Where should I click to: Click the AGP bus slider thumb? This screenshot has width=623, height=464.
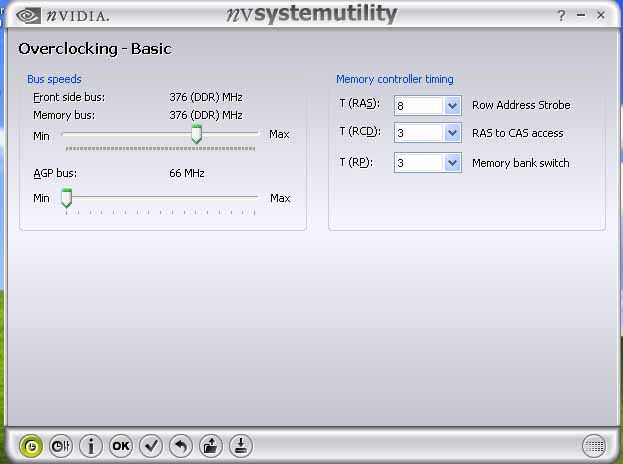tap(66, 198)
